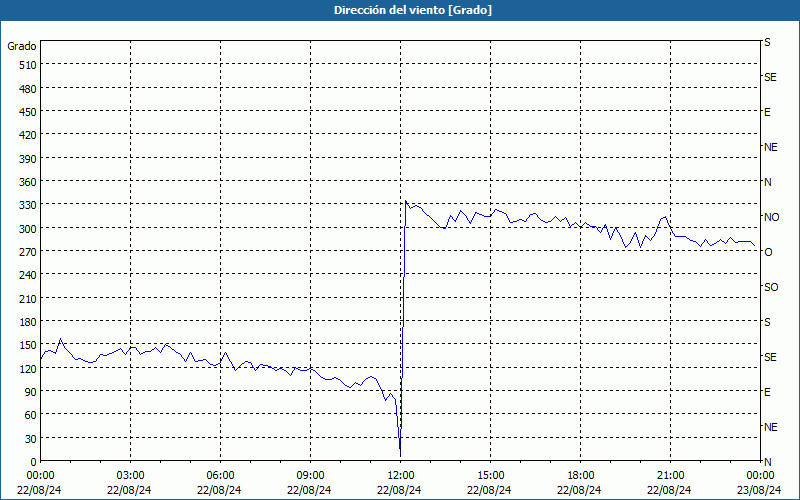Pick the 150 label on the left axis
Viewport: 800px width, 500px height.
pos(28,345)
